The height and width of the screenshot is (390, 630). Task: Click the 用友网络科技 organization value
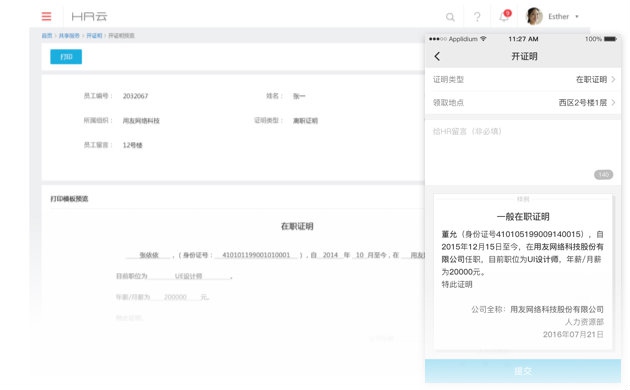point(141,120)
